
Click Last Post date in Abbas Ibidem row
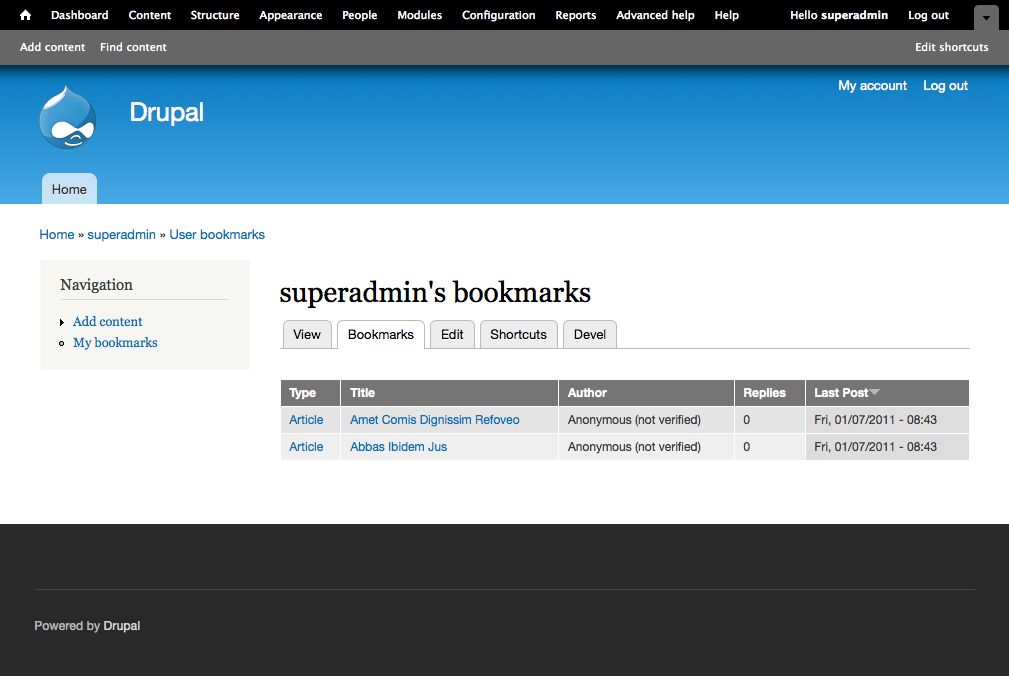pyautogui.click(x=875, y=447)
